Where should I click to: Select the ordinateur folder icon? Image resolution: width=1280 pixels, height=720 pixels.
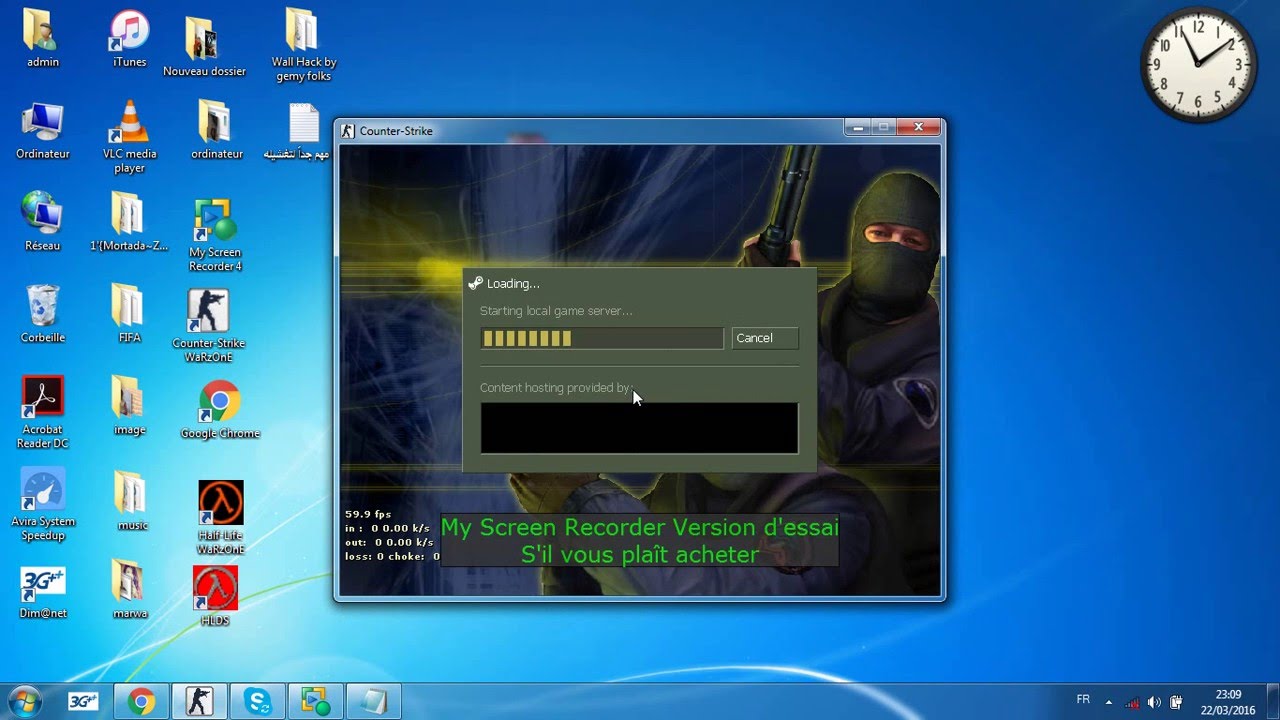click(x=216, y=131)
